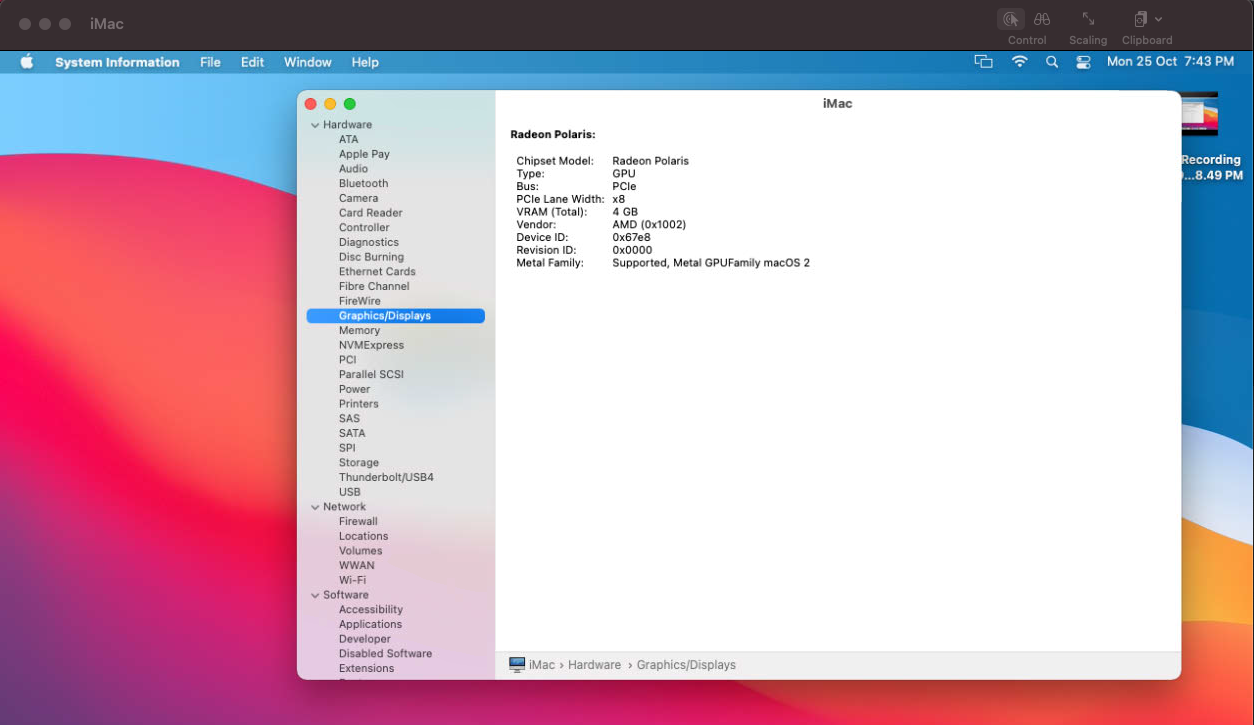This screenshot has width=1254, height=725.
Task: Click the Wi-Fi status icon
Action: point(1019,62)
